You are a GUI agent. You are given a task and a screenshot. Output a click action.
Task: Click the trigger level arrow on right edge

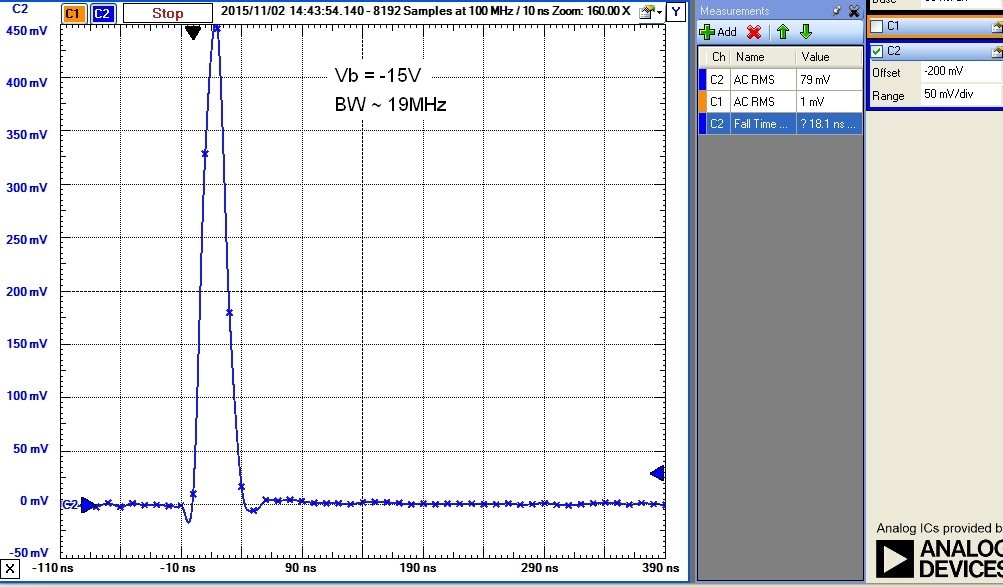pos(657,473)
